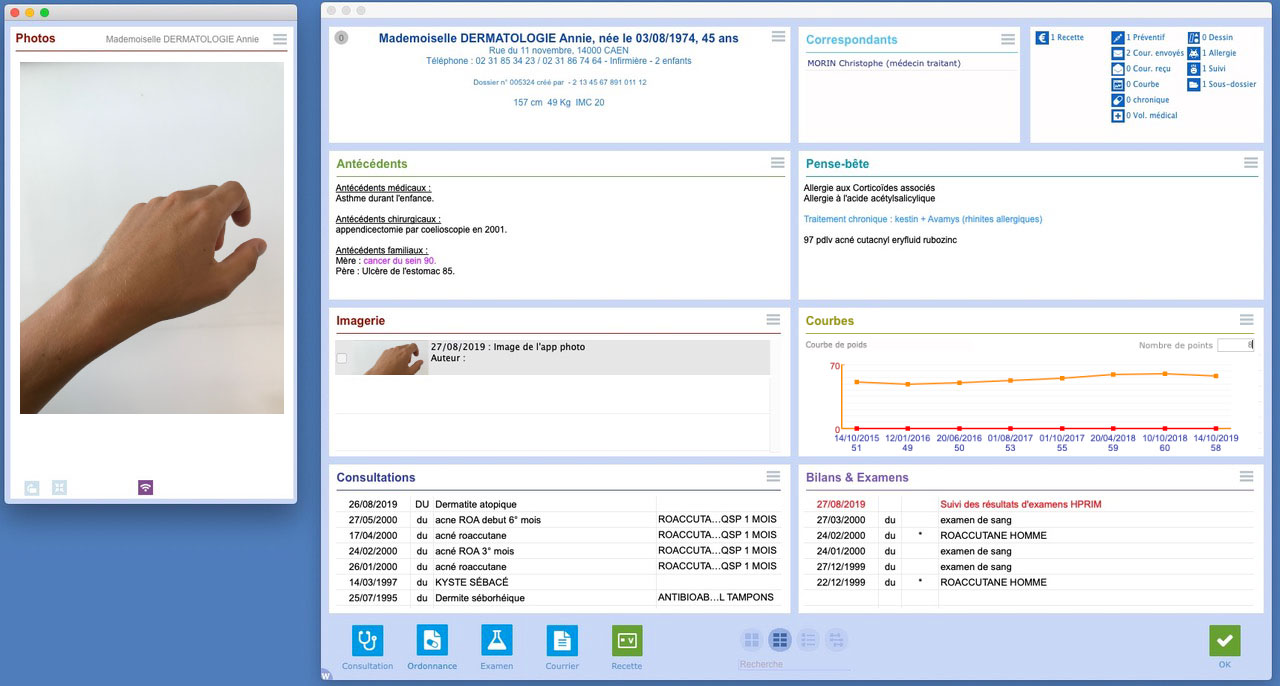Viewport: 1280px width, 686px height.
Task: Switch to the list view layout
Action: tap(809, 639)
